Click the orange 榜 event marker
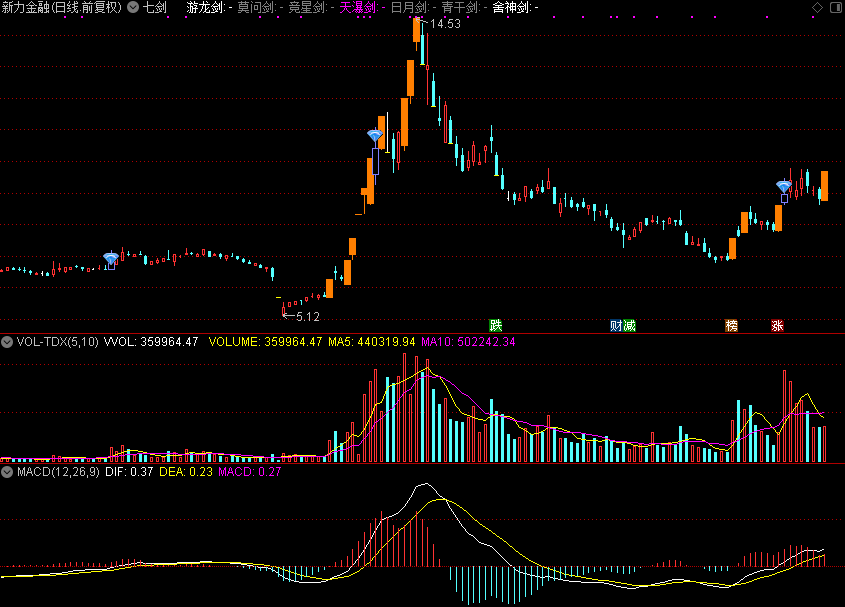The image size is (845, 607). tap(732, 326)
